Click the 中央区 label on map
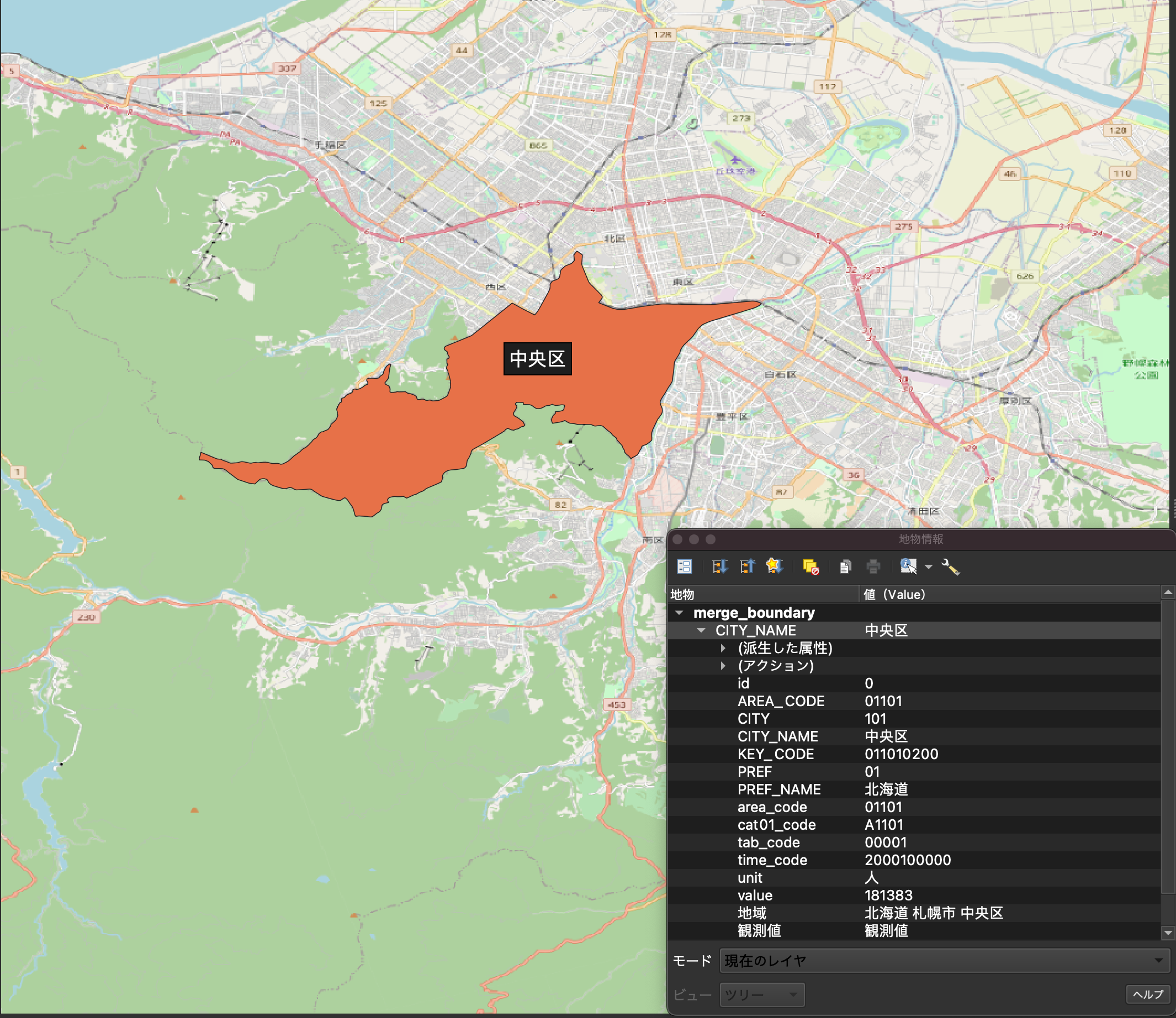Viewport: 1176px width, 1018px height. point(537,358)
